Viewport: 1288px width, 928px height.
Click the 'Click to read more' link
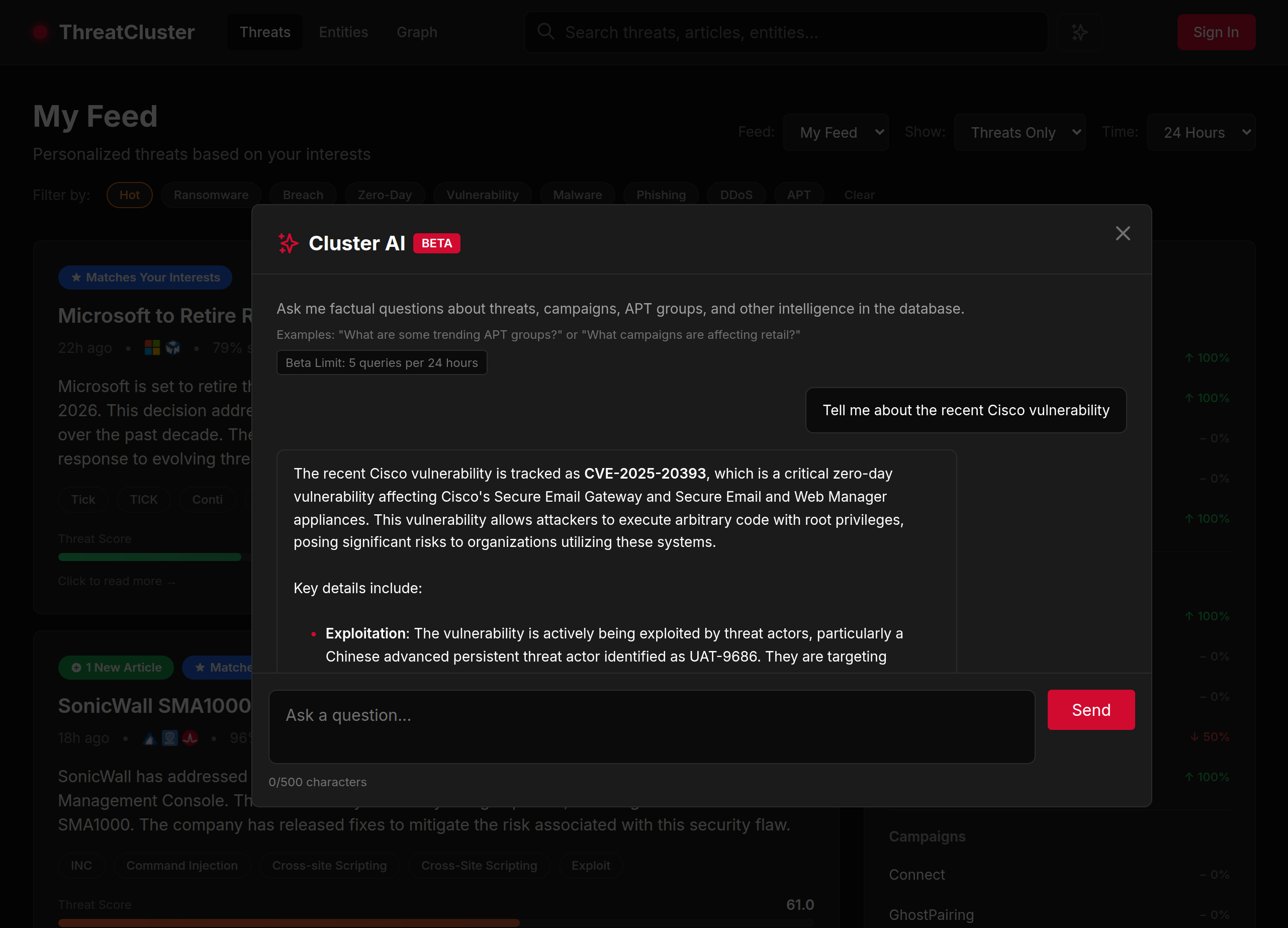click(117, 581)
